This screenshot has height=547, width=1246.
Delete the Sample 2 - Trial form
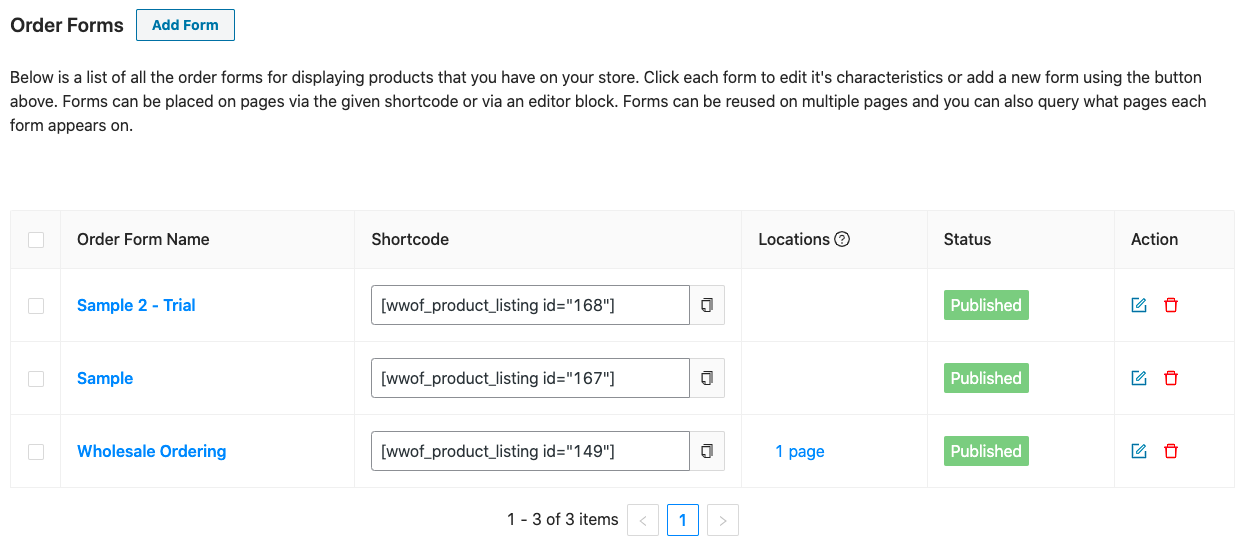click(1171, 305)
